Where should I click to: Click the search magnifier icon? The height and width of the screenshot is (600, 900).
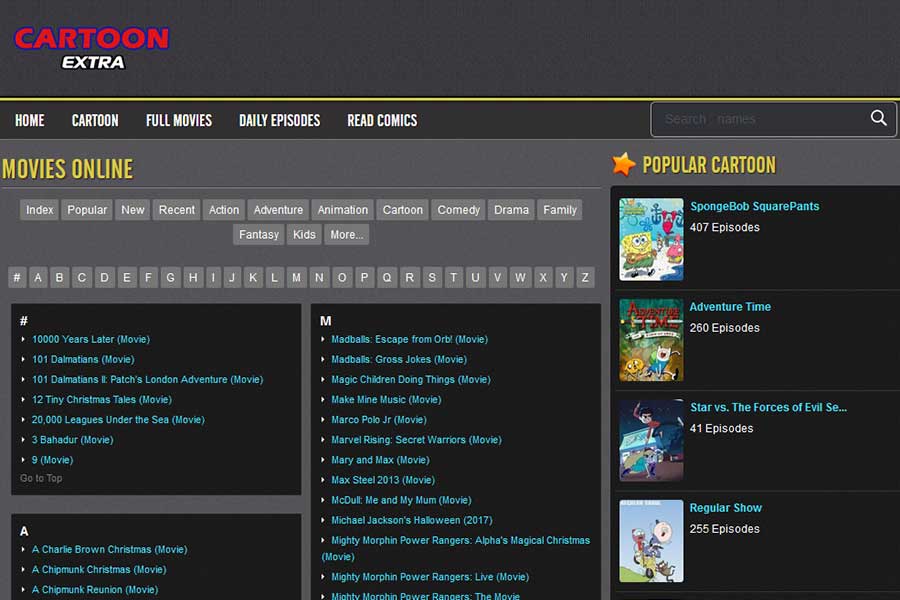tap(878, 118)
